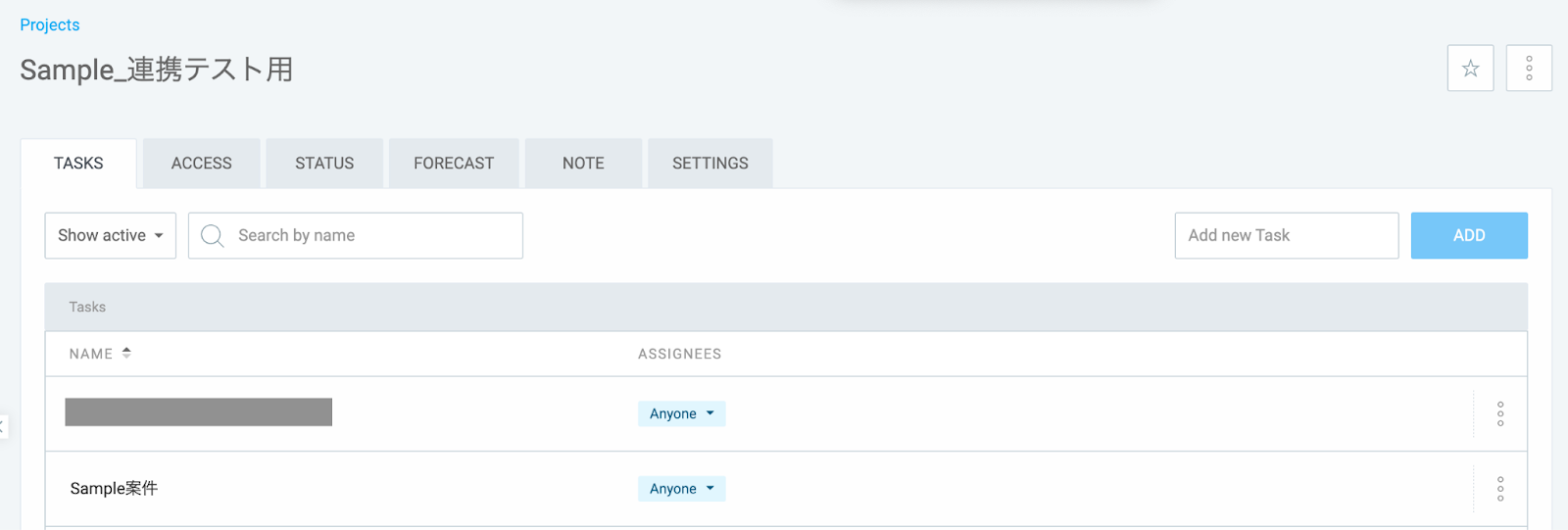Open the Show active filter dropdown
The image size is (1568, 530).
(x=111, y=236)
